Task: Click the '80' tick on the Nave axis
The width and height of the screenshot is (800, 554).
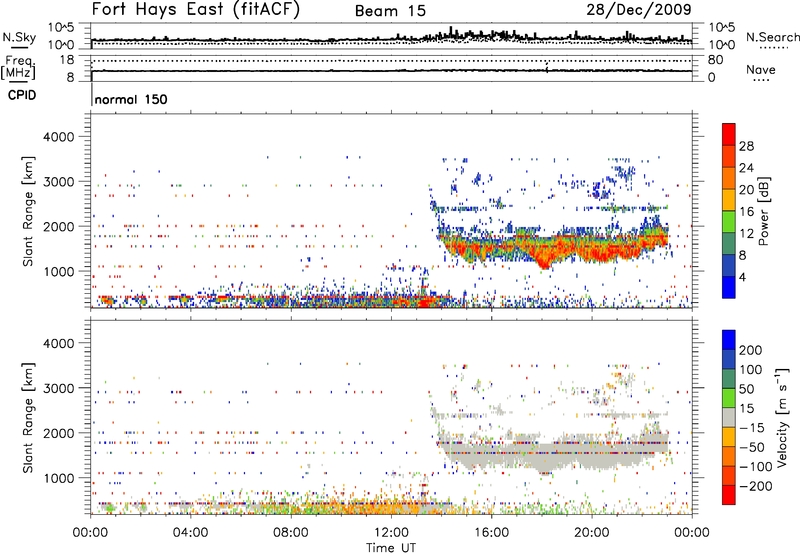Action: [x=715, y=60]
